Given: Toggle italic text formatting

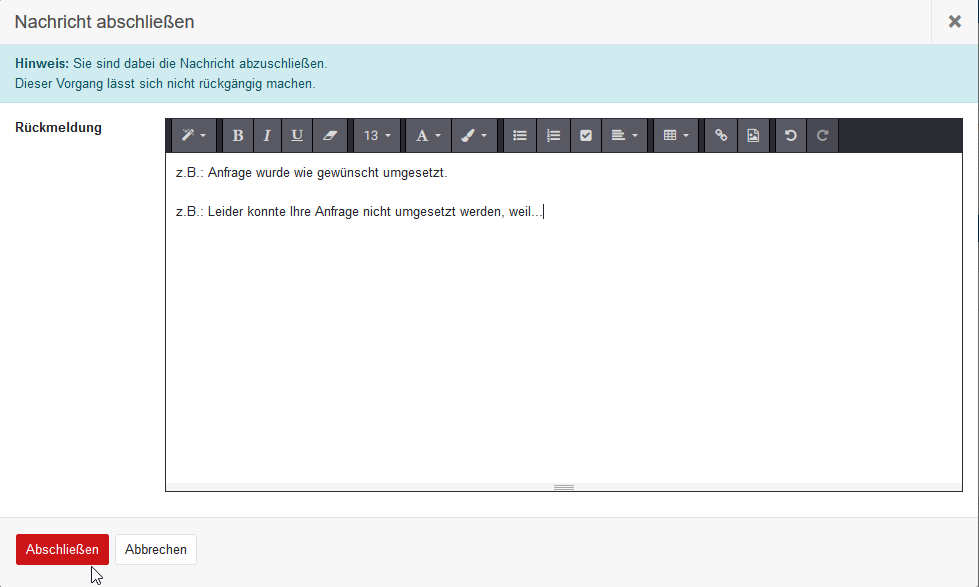Looking at the screenshot, I should click(267, 136).
